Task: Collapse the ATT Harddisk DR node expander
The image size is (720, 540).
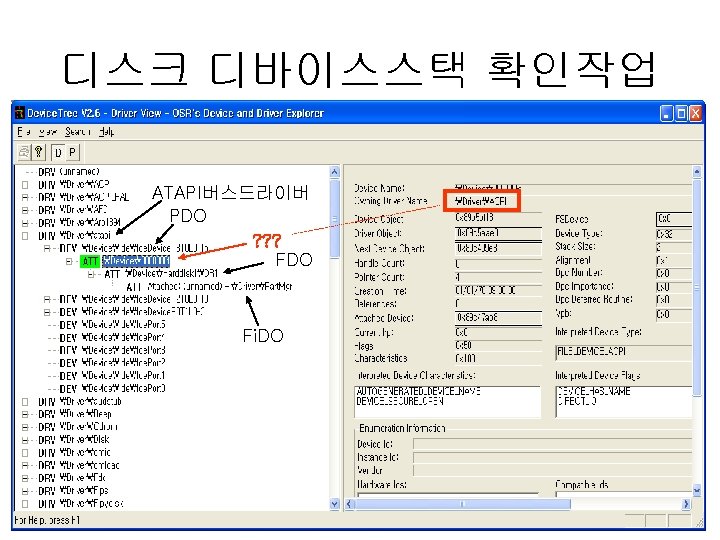Action: coord(91,274)
